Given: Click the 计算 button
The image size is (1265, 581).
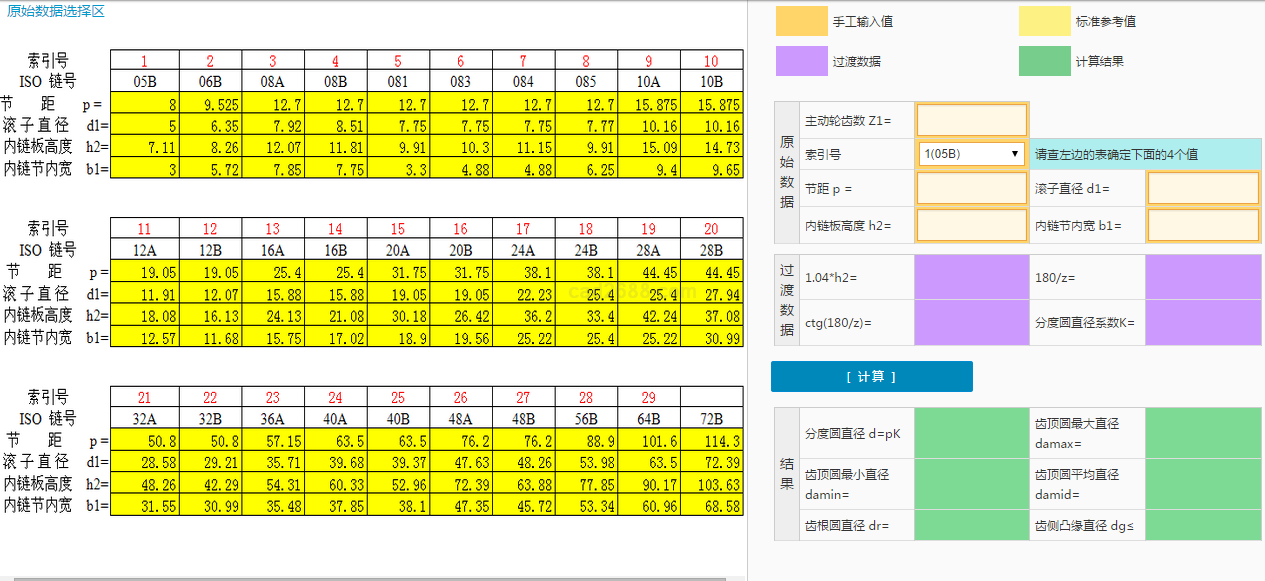Looking at the screenshot, I should click(871, 377).
